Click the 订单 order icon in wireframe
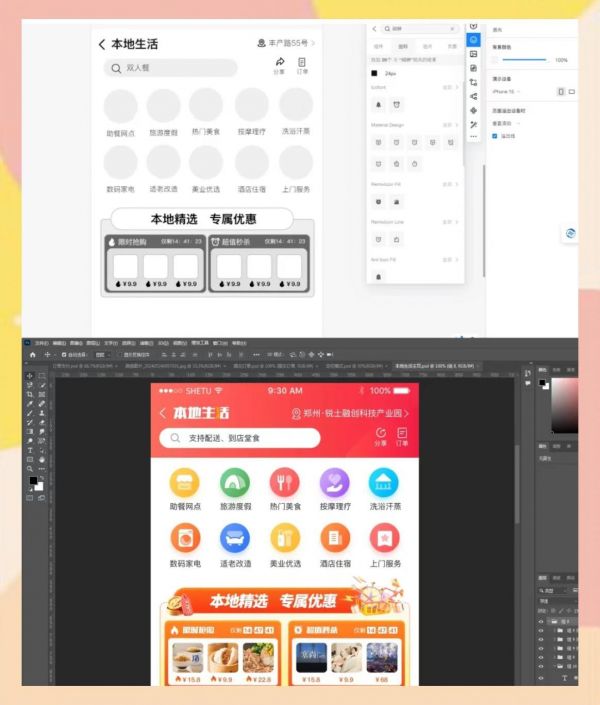The height and width of the screenshot is (705, 600). pos(303,62)
